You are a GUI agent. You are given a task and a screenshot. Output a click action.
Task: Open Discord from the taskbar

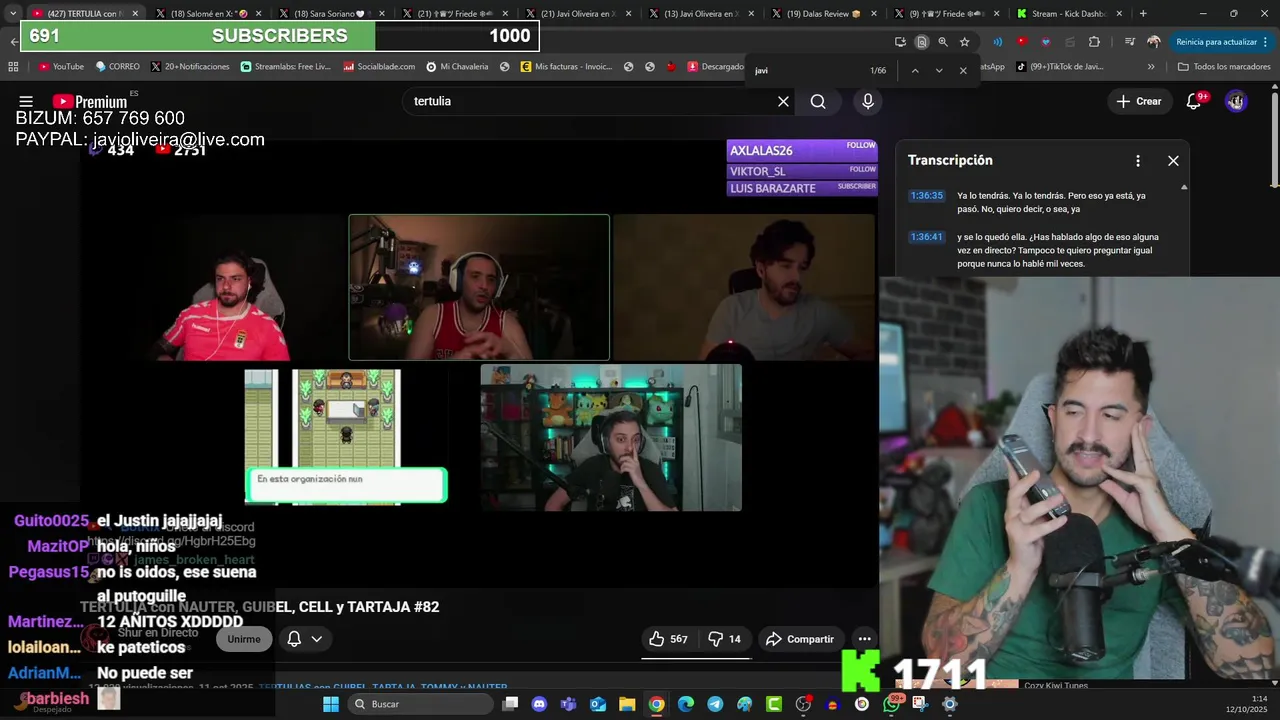pyautogui.click(x=540, y=704)
